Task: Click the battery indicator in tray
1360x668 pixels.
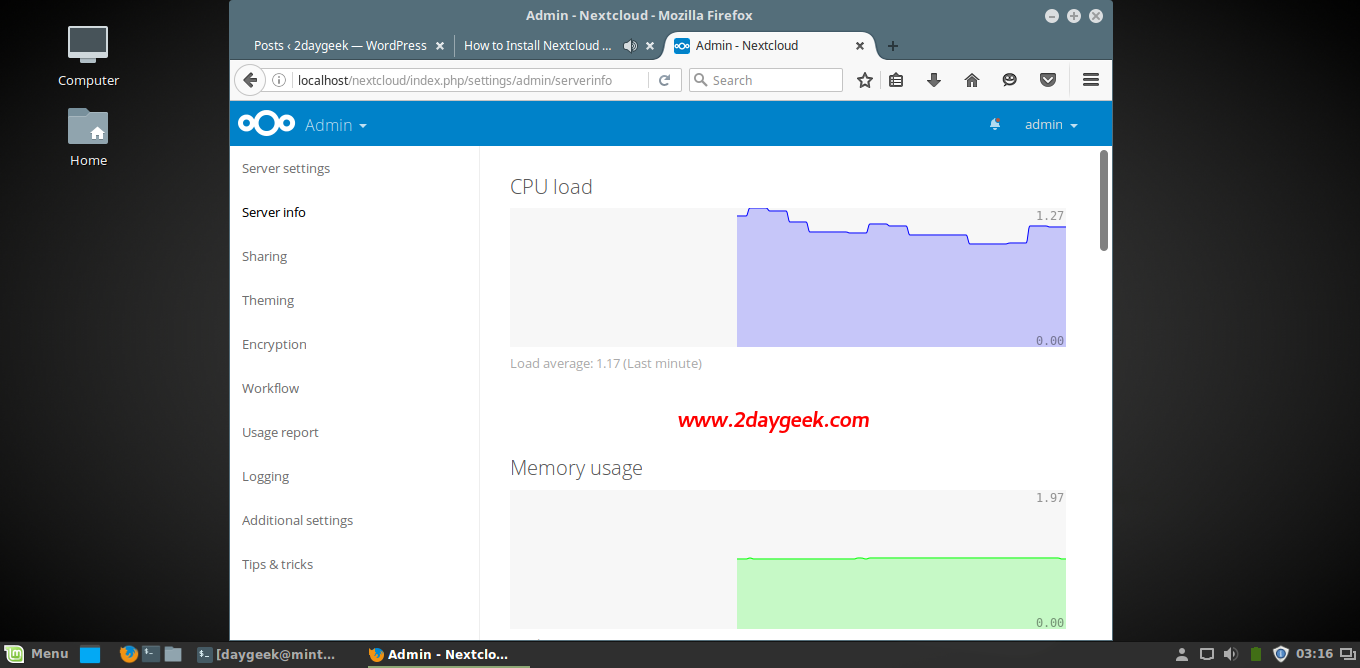Action: pyautogui.click(x=1256, y=654)
